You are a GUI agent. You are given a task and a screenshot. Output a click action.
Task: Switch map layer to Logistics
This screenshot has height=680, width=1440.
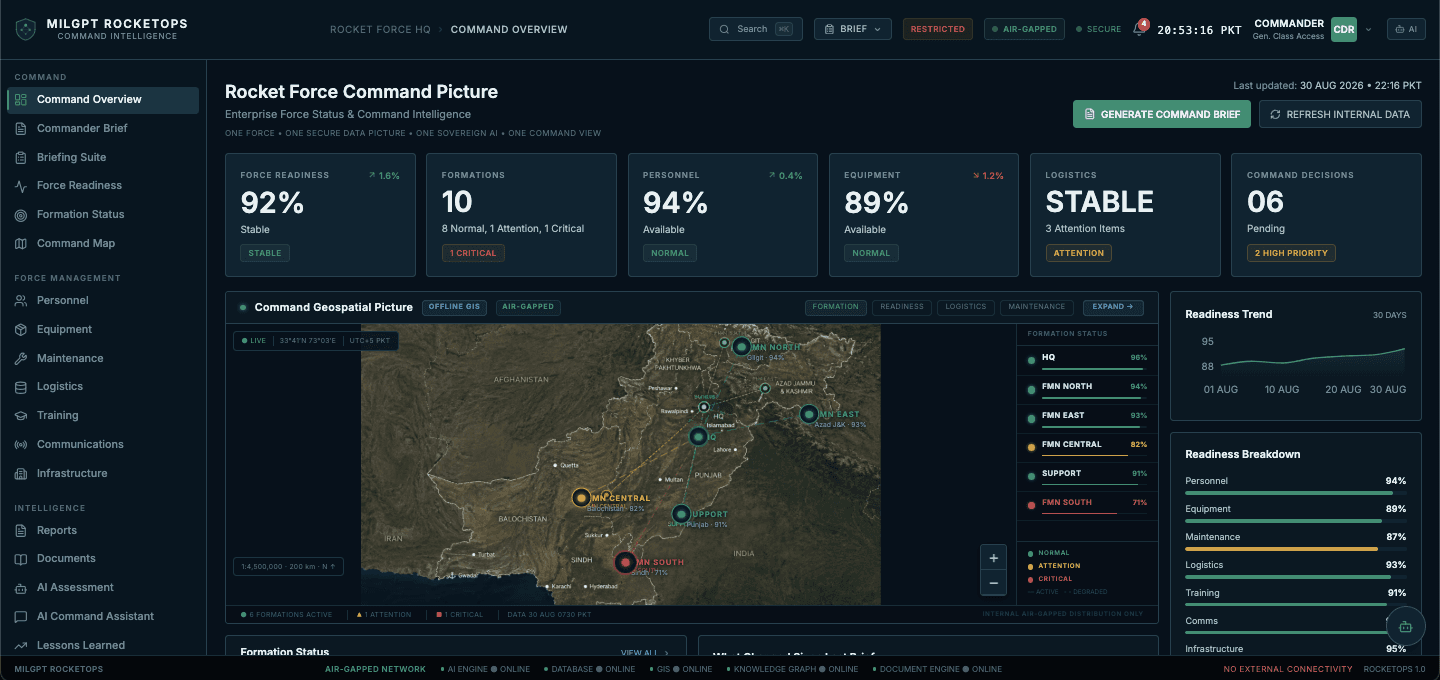965,307
